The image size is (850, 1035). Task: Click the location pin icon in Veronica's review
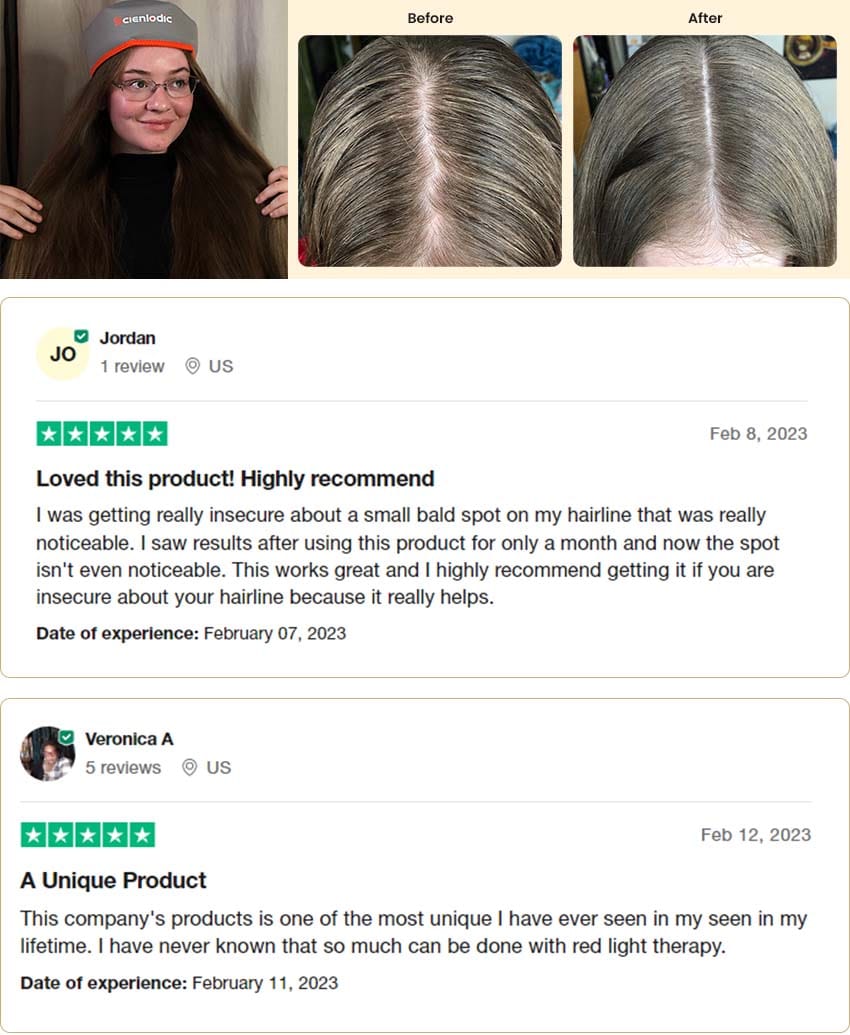[189, 767]
